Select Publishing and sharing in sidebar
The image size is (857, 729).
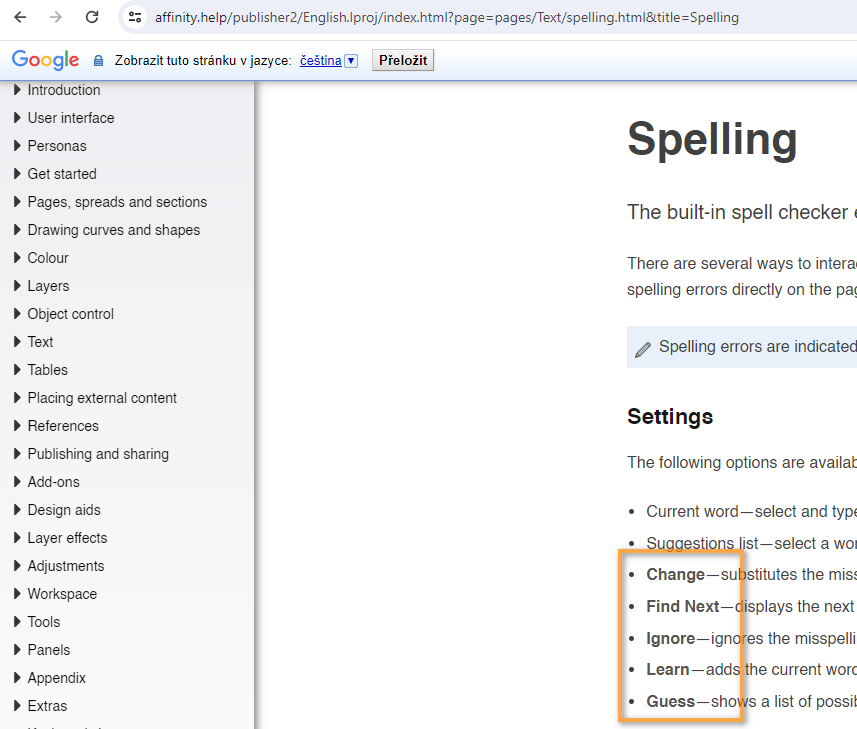(x=98, y=454)
